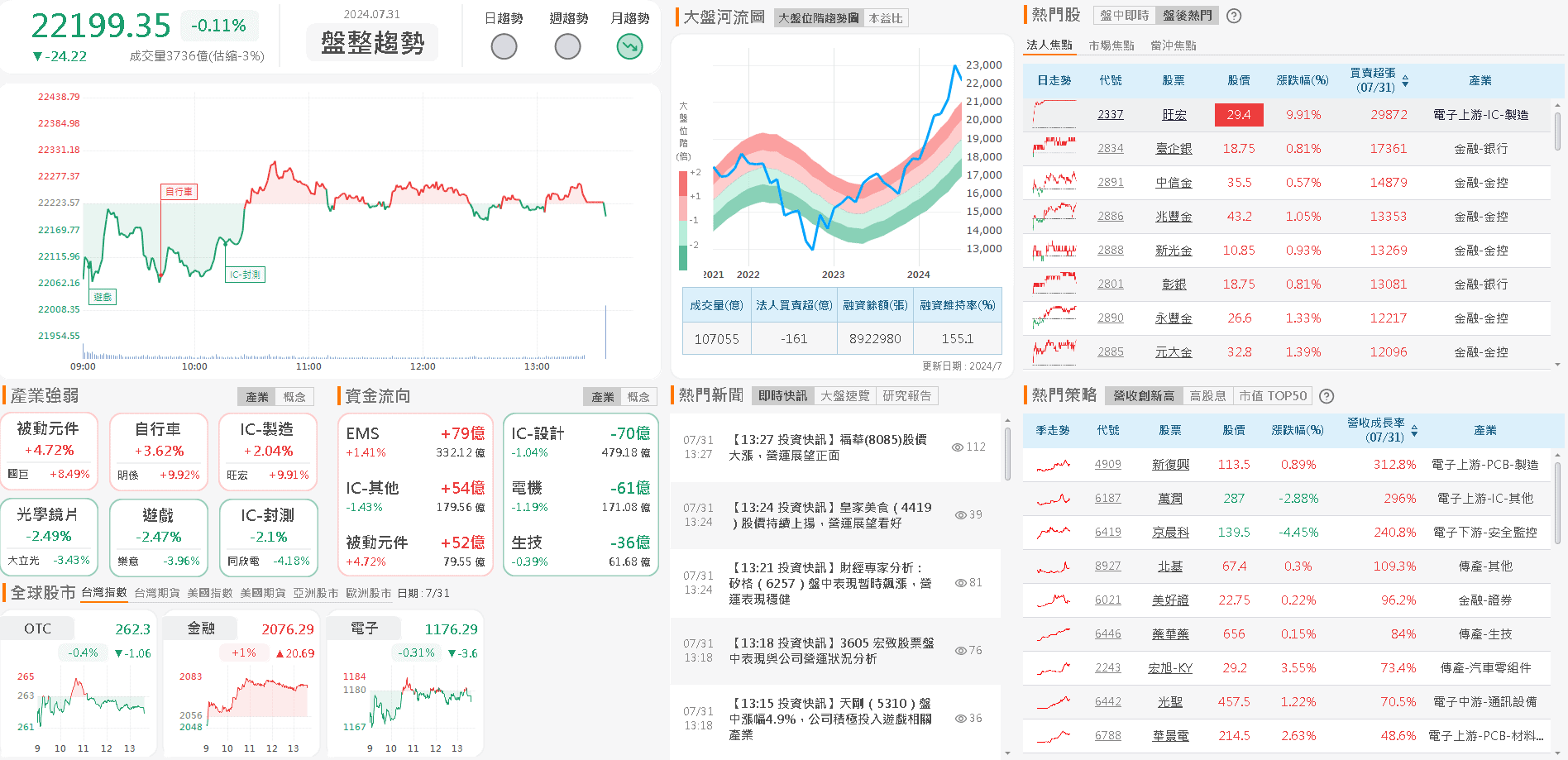Open the 金融 index mini chart card

pyautogui.click(x=240, y=683)
